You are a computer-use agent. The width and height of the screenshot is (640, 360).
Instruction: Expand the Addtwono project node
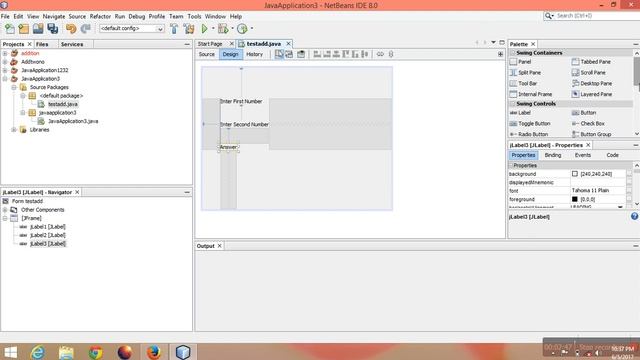click(5, 62)
